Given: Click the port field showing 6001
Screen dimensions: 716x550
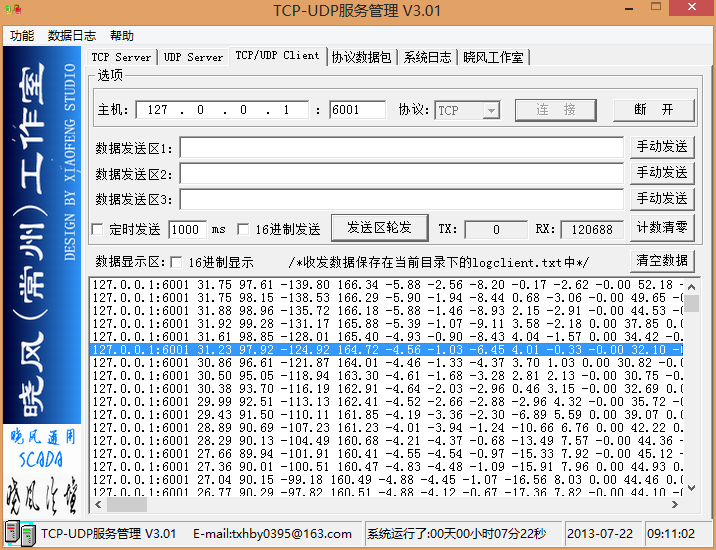Looking at the screenshot, I should (357, 110).
